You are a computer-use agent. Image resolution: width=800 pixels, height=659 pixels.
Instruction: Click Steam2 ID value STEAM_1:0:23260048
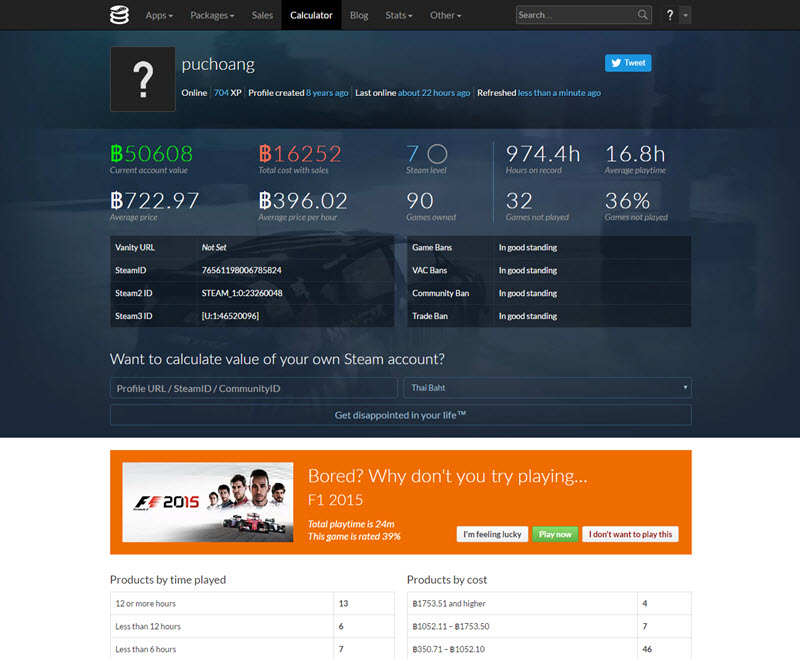tap(242, 293)
